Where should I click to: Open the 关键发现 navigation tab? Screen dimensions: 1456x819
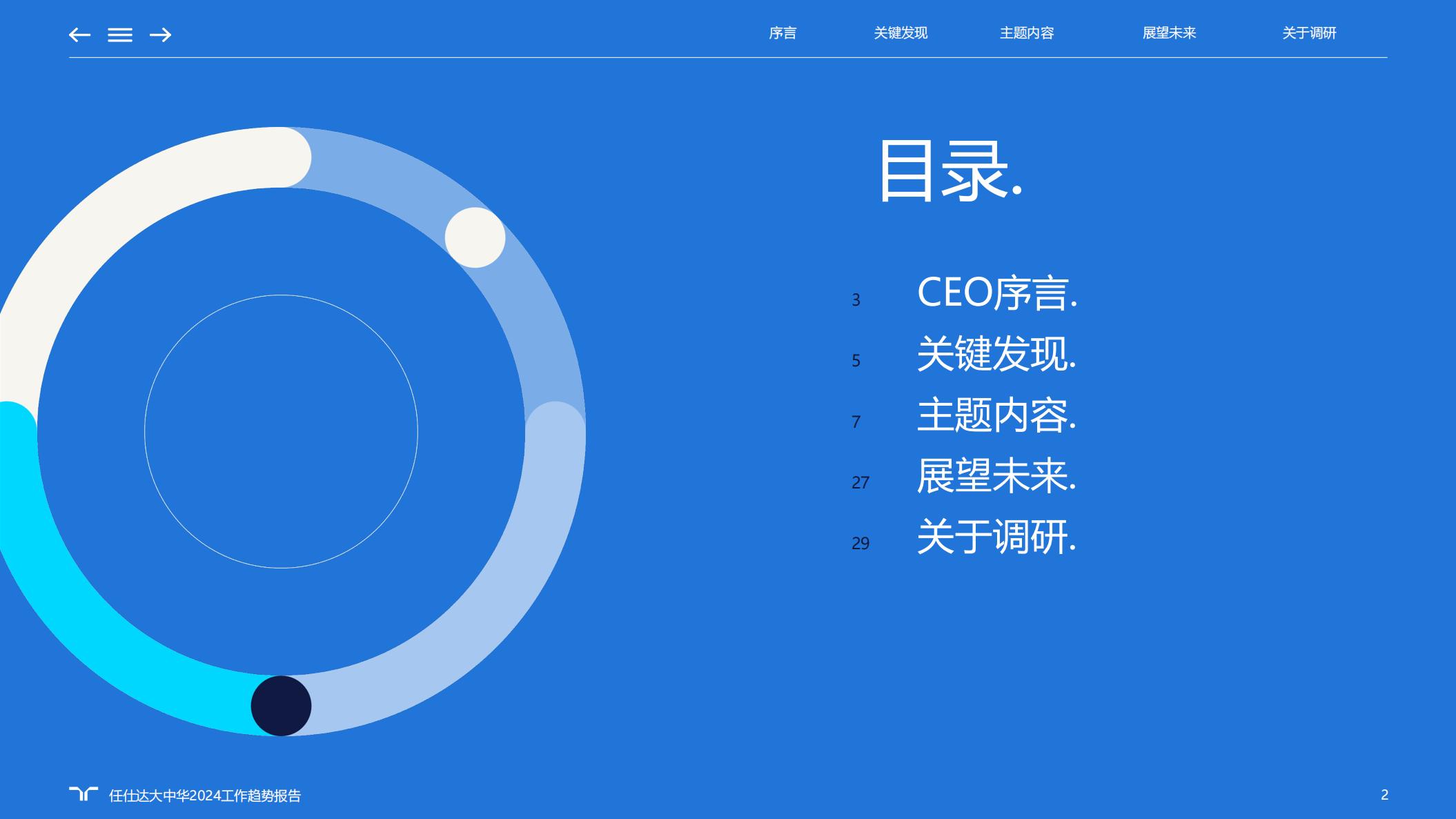point(901,33)
